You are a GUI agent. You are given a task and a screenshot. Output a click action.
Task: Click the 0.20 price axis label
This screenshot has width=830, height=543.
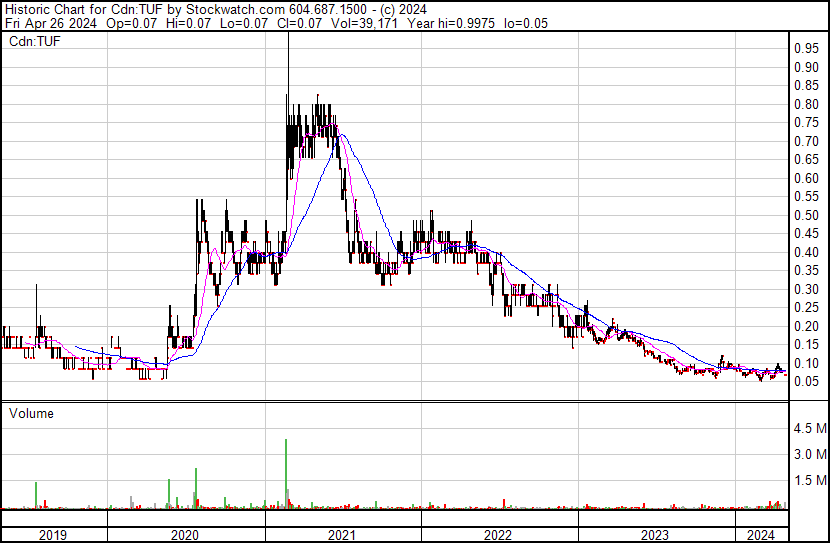tap(806, 327)
